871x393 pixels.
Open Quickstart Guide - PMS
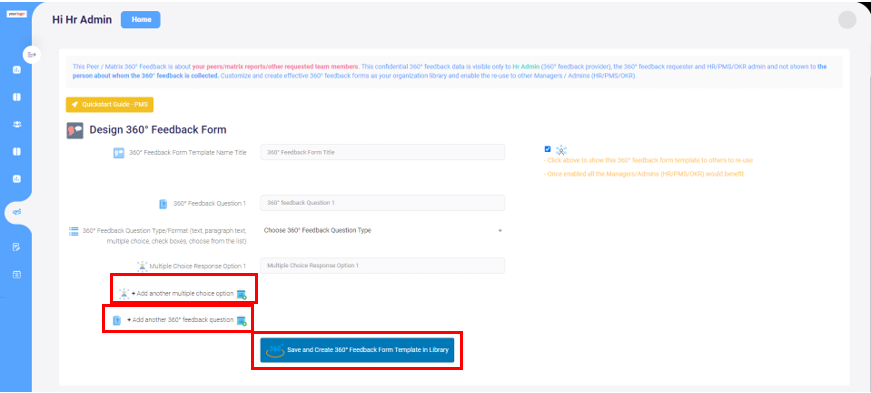[x=109, y=105]
